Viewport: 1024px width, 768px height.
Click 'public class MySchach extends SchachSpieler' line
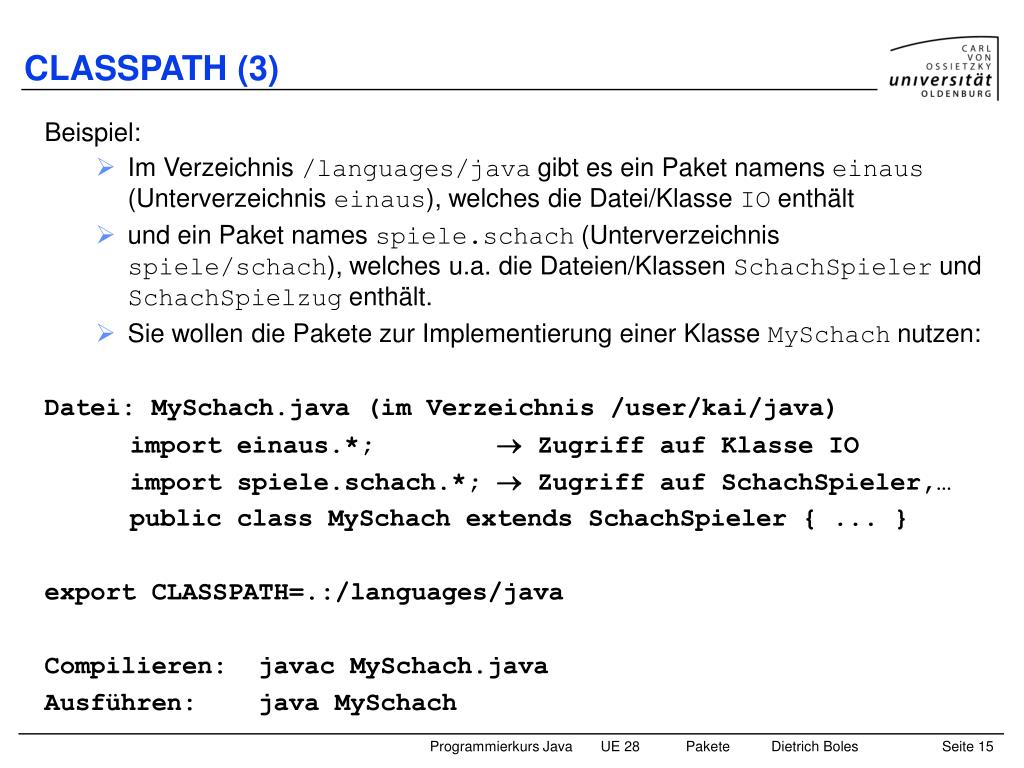pyautogui.click(x=517, y=519)
